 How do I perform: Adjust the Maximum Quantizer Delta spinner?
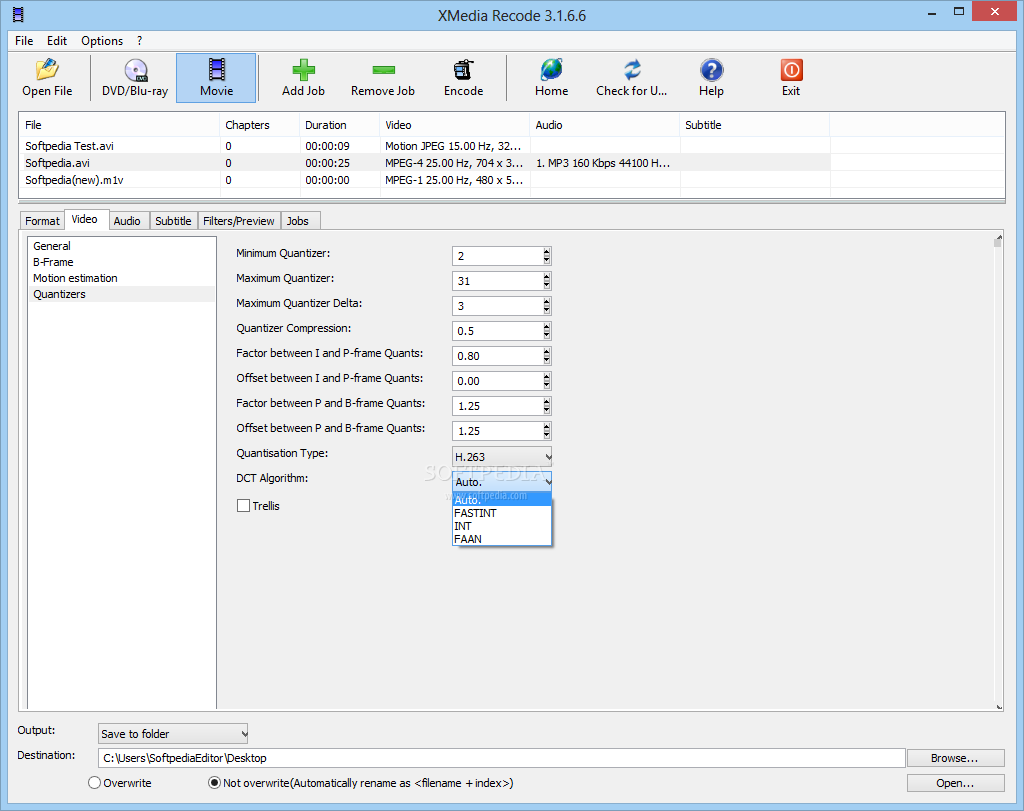547,306
